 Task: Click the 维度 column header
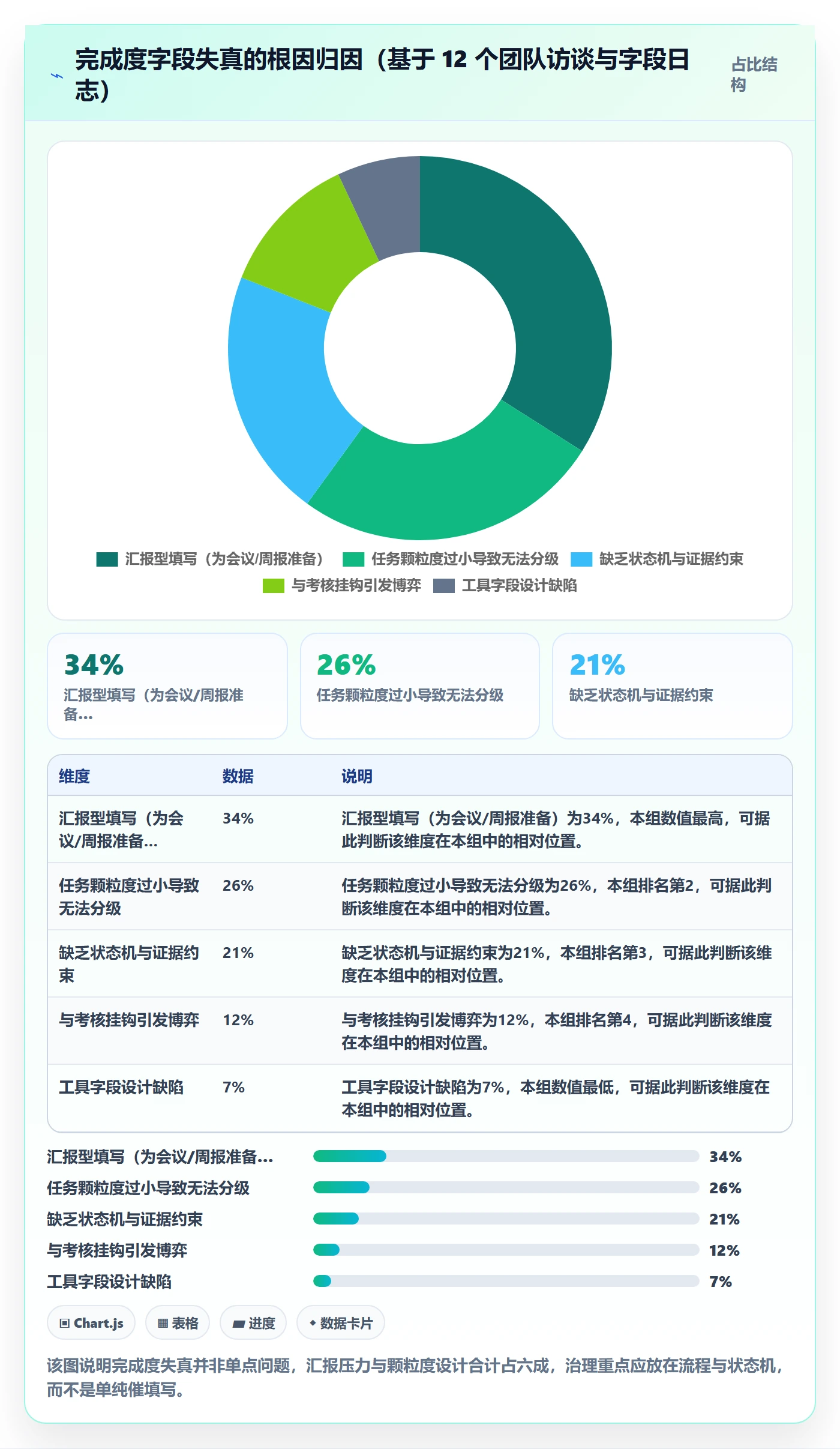[74, 776]
